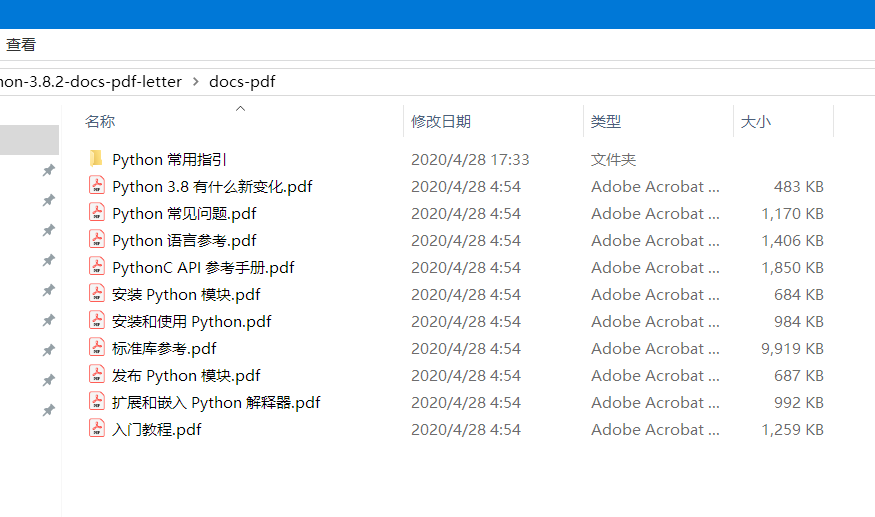The width and height of the screenshot is (875, 517).
Task: Click the 483 KB size value
Action: click(x=799, y=186)
